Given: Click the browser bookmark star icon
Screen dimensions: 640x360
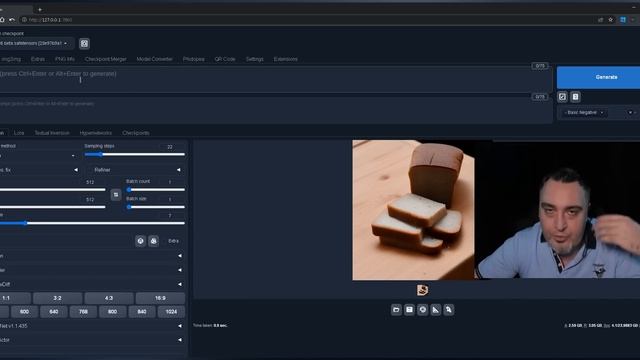Looking at the screenshot, I should coord(611,20).
